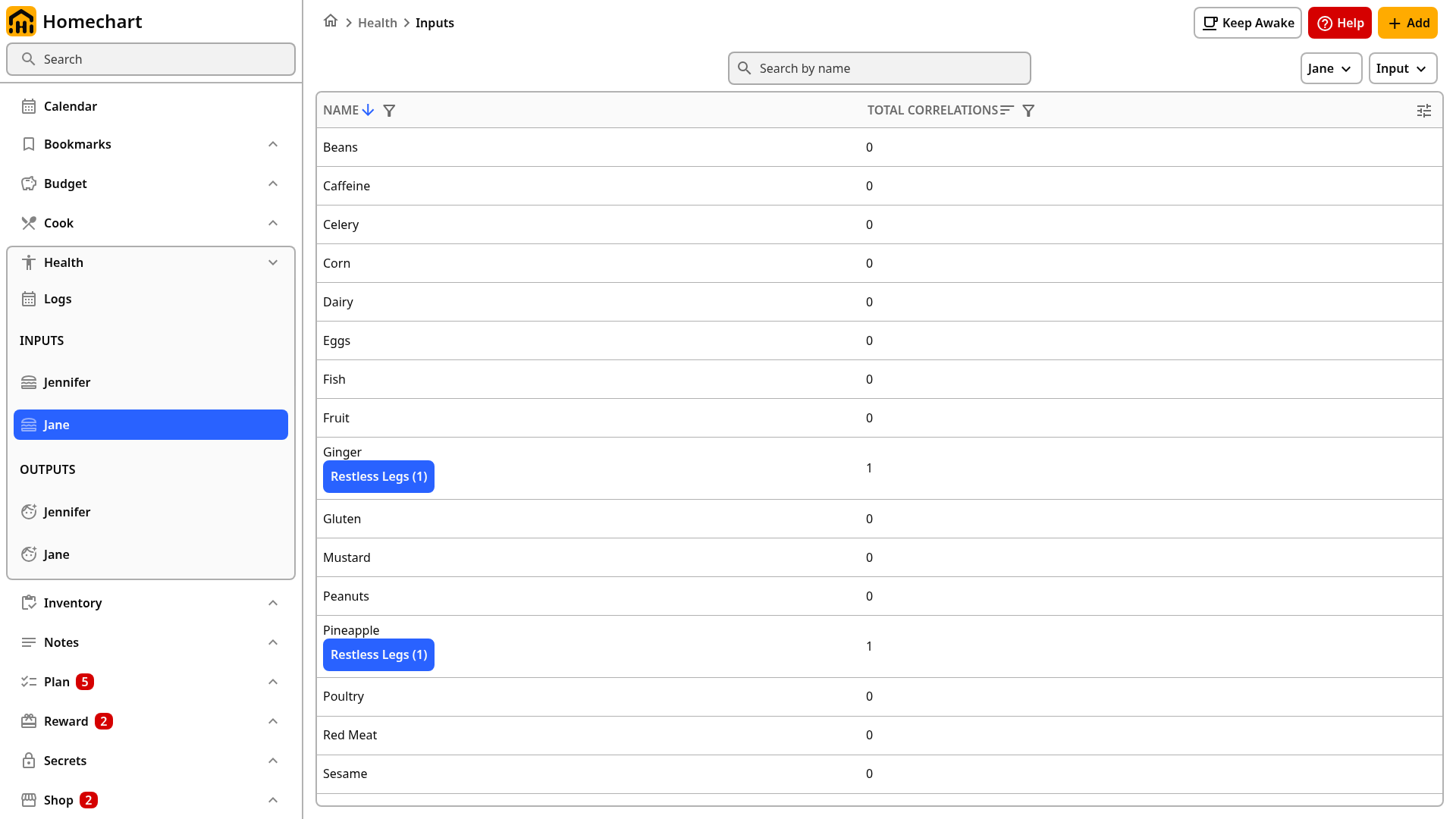Click the Total Correlations filter icon
1456x819 pixels.
1028,111
